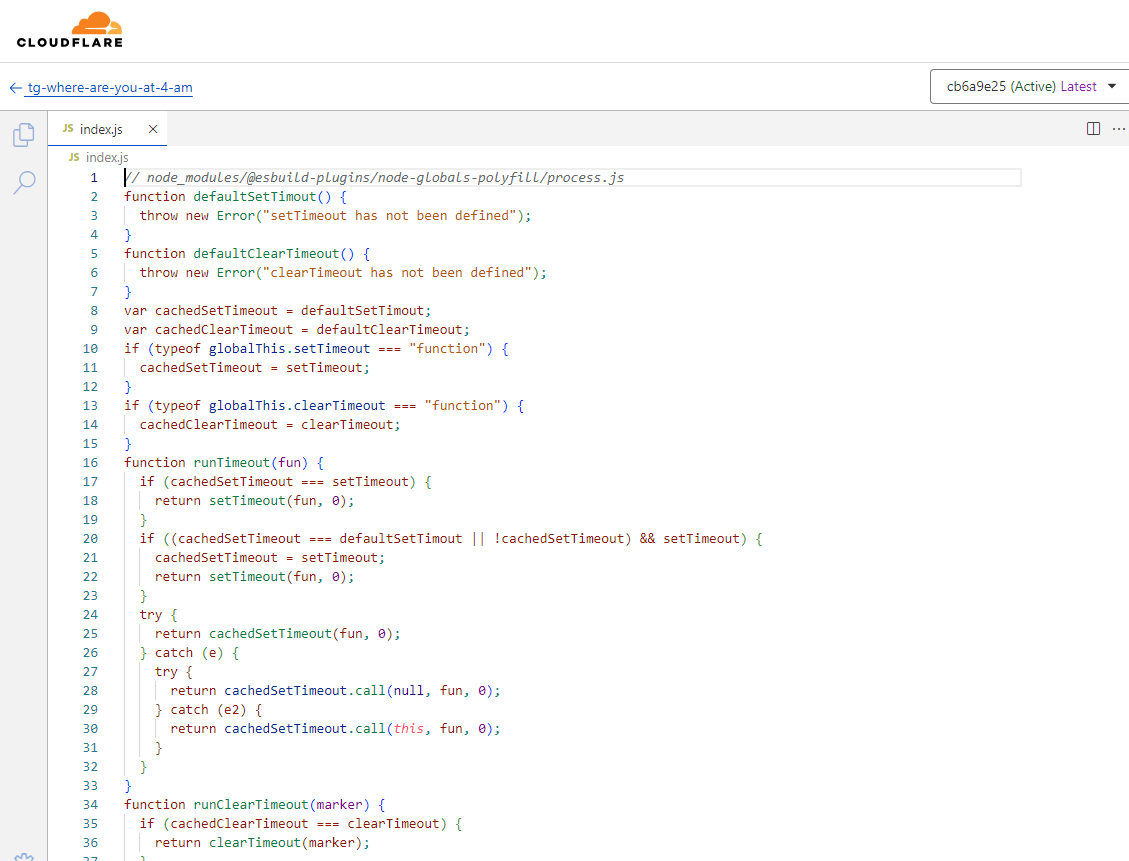This screenshot has width=1129, height=861.
Task: Open the Manage gear at sidebar bottom
Action: [x=24, y=855]
